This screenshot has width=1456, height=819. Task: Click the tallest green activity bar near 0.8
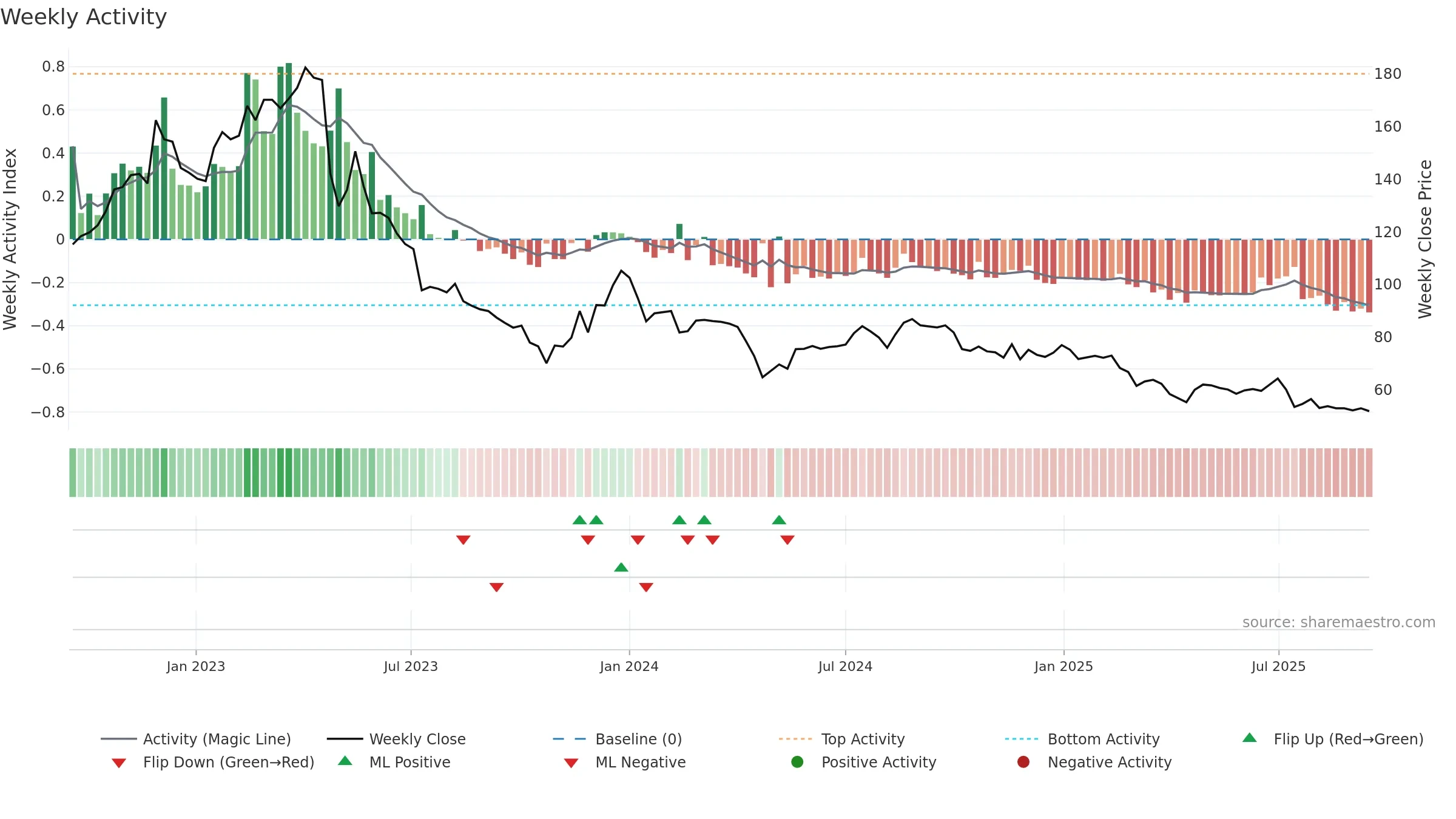coord(289,151)
